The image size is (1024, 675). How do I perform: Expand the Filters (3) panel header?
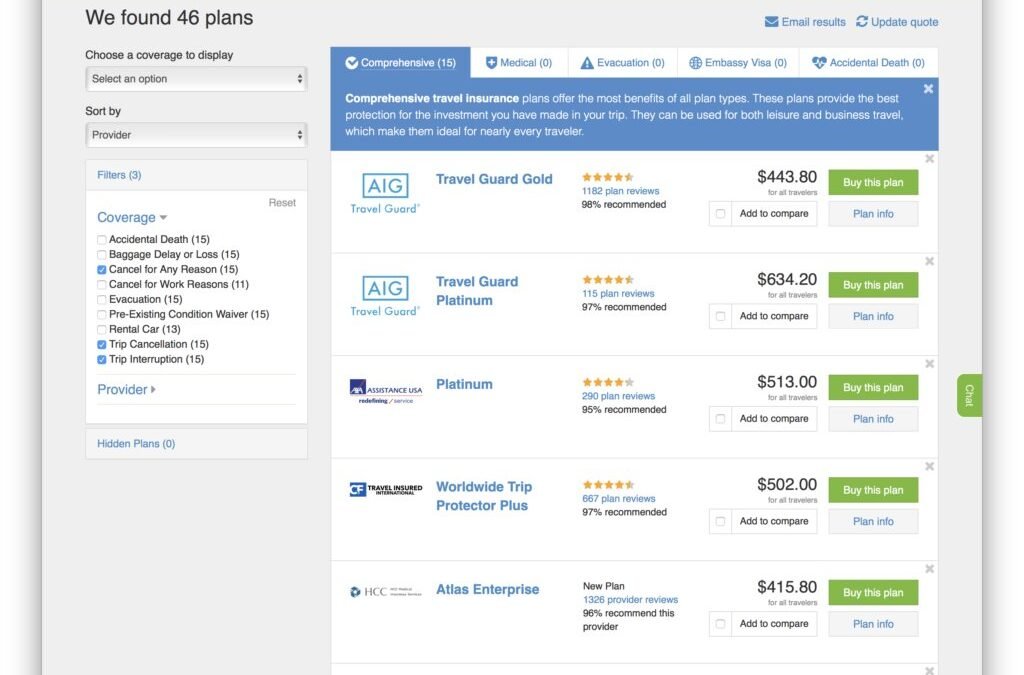[196, 175]
